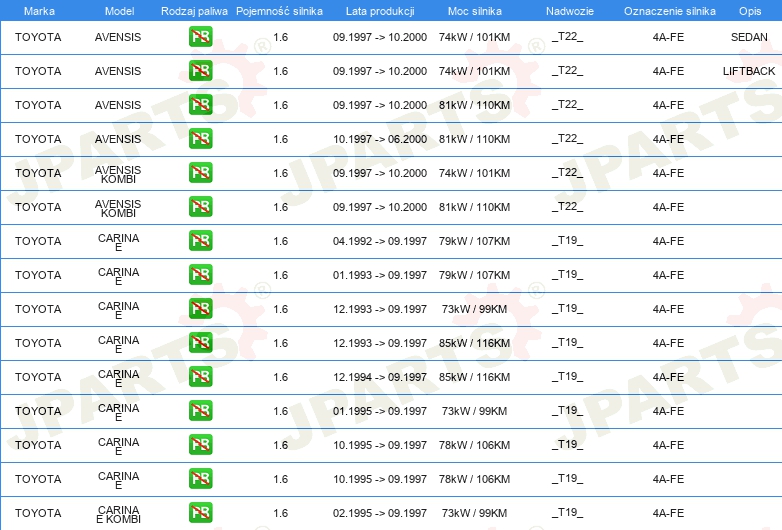The width and height of the screenshot is (782, 530).
Task: Click fuel icon in AVENSIS 09.1997 81kW row
Action: click(200, 105)
